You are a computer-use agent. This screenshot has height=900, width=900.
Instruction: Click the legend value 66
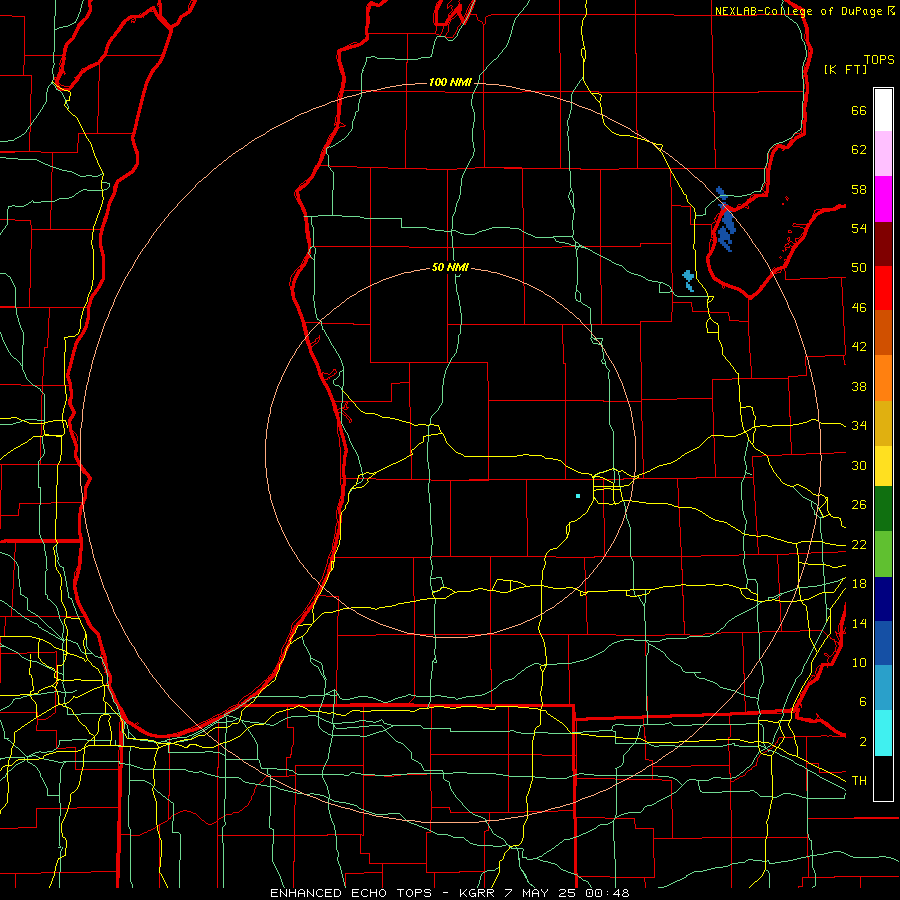(859, 110)
